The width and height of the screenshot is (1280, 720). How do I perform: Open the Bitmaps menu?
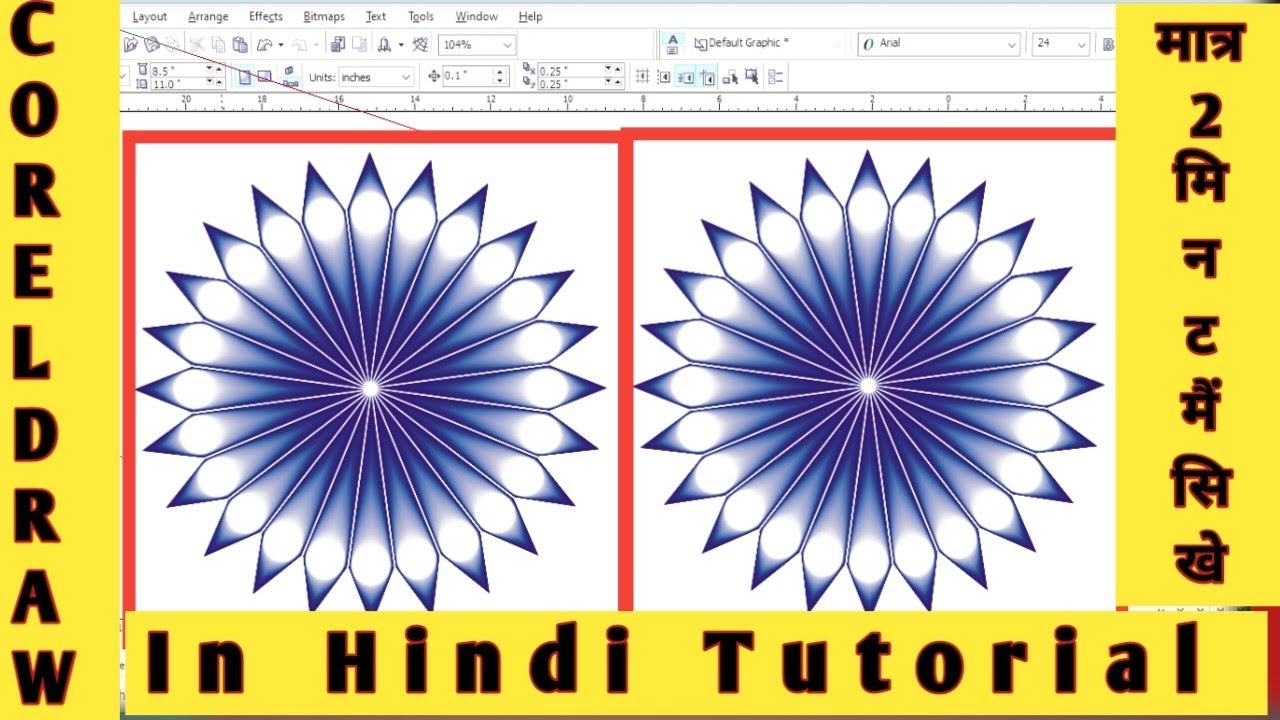tap(324, 17)
